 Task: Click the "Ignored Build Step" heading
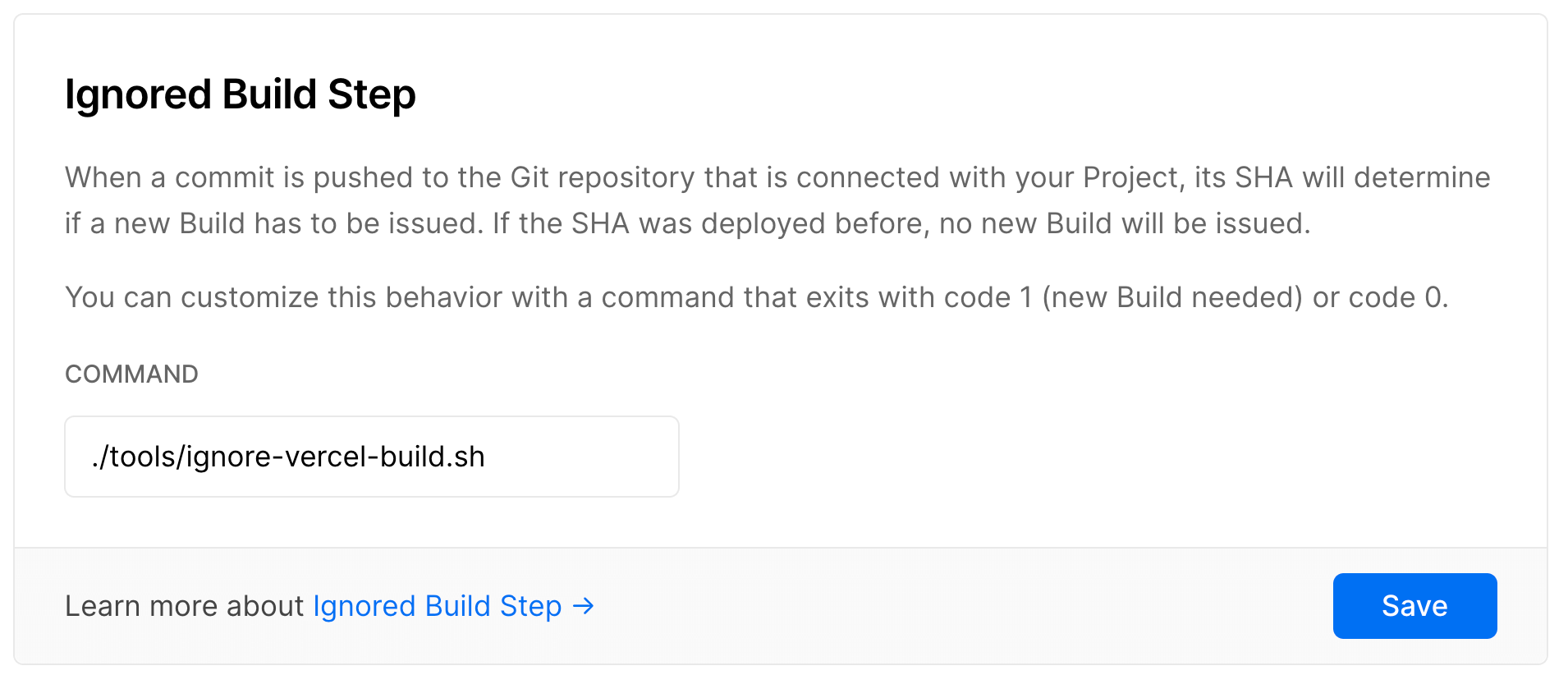pyautogui.click(x=240, y=94)
